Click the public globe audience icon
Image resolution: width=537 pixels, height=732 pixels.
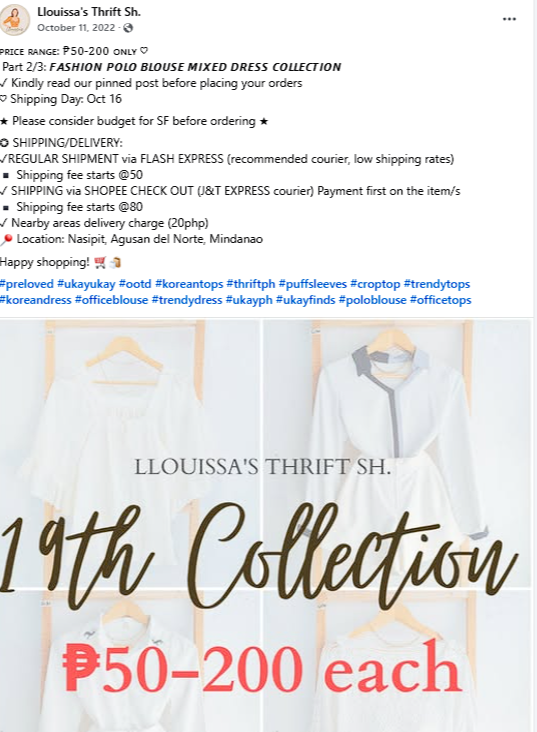(x=128, y=28)
